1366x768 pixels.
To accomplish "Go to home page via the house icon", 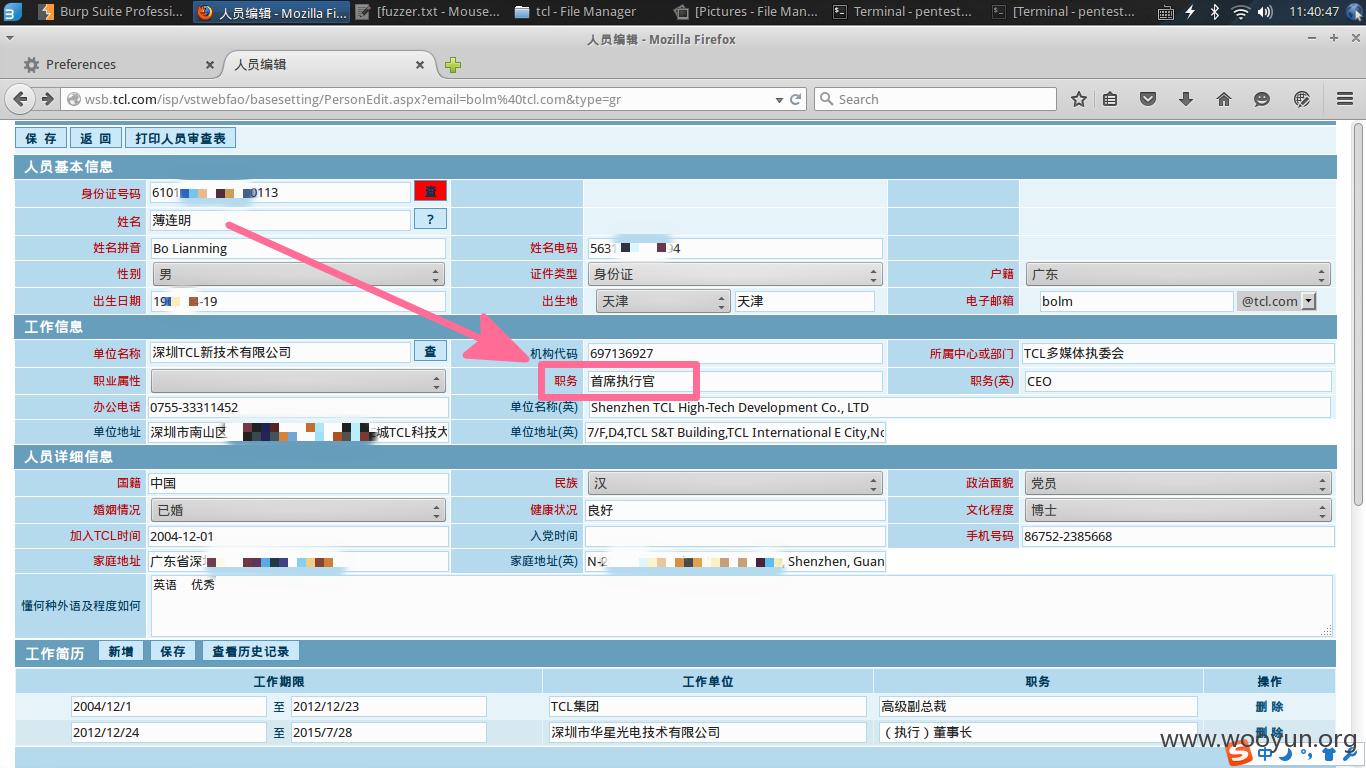I will click(x=1224, y=99).
